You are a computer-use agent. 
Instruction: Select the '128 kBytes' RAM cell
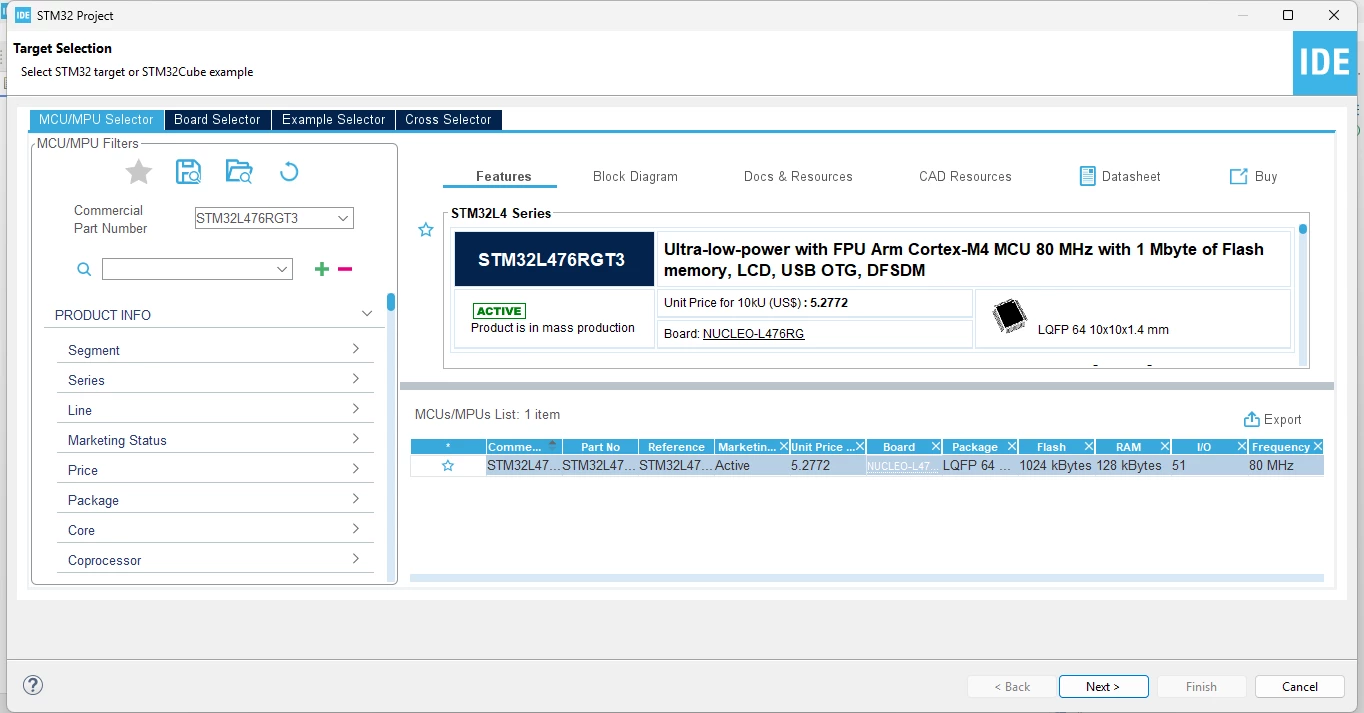coord(1130,466)
